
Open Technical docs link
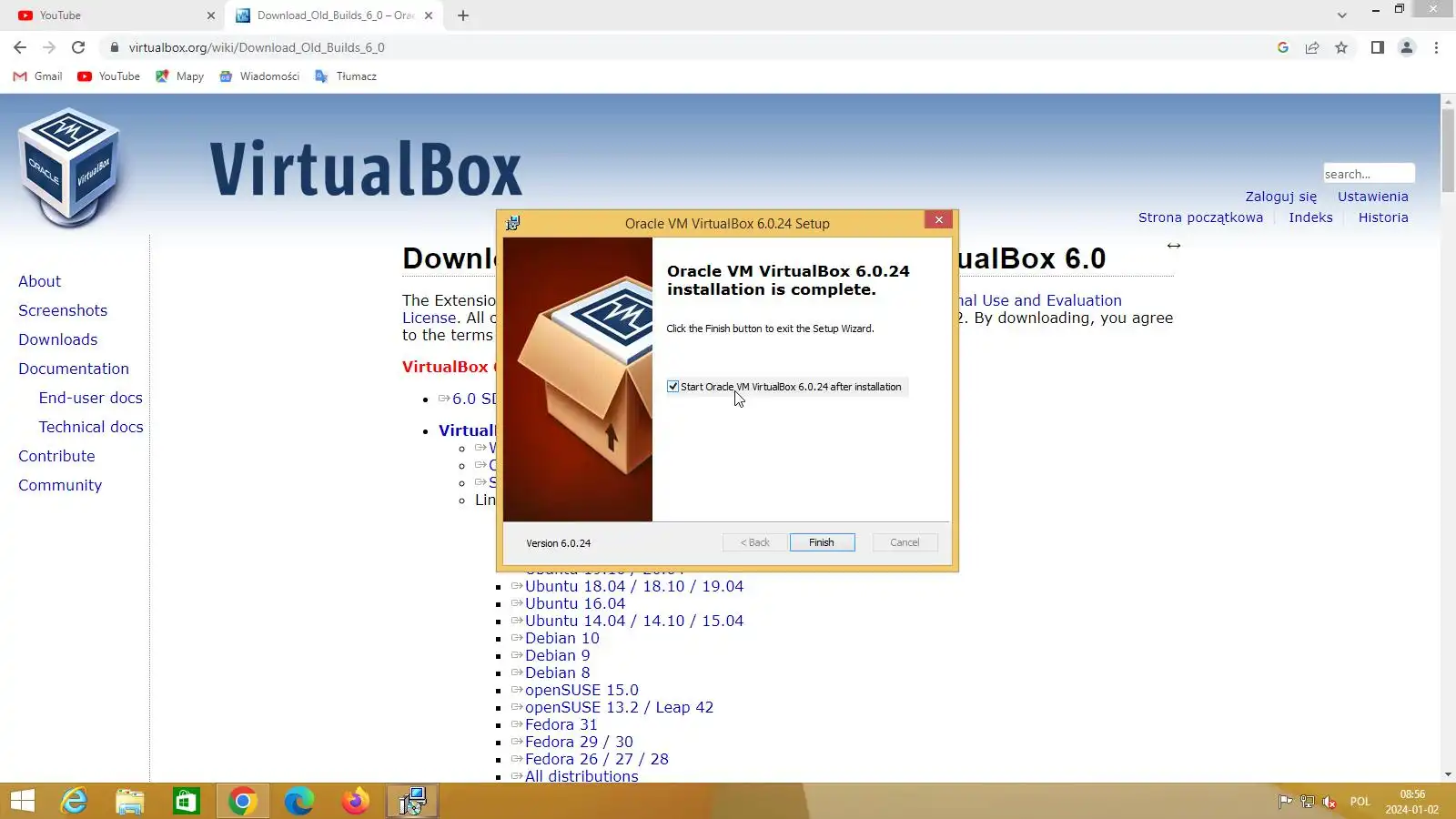pyautogui.click(x=91, y=428)
